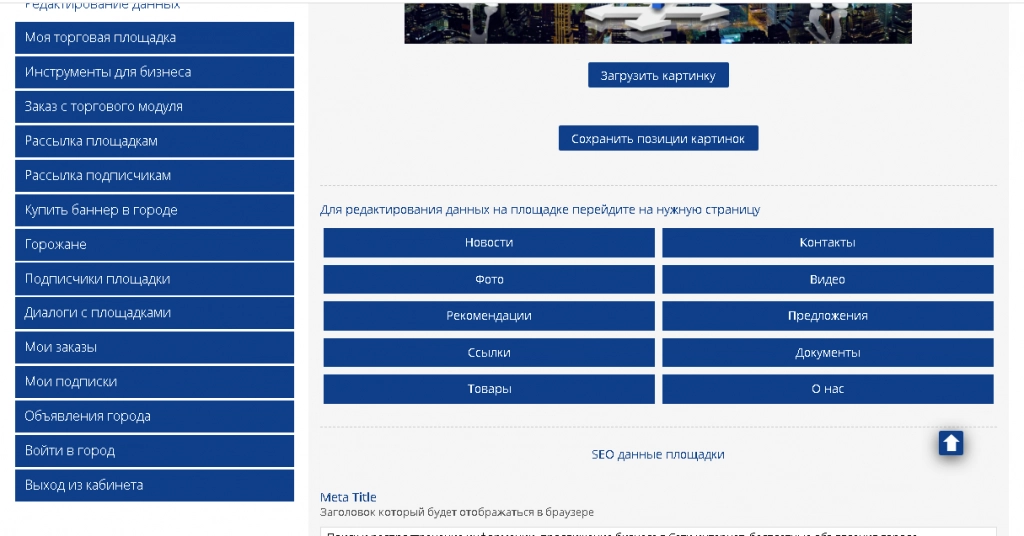Open Диалоги с площадками menu item
The image size is (1024, 536).
point(154,313)
